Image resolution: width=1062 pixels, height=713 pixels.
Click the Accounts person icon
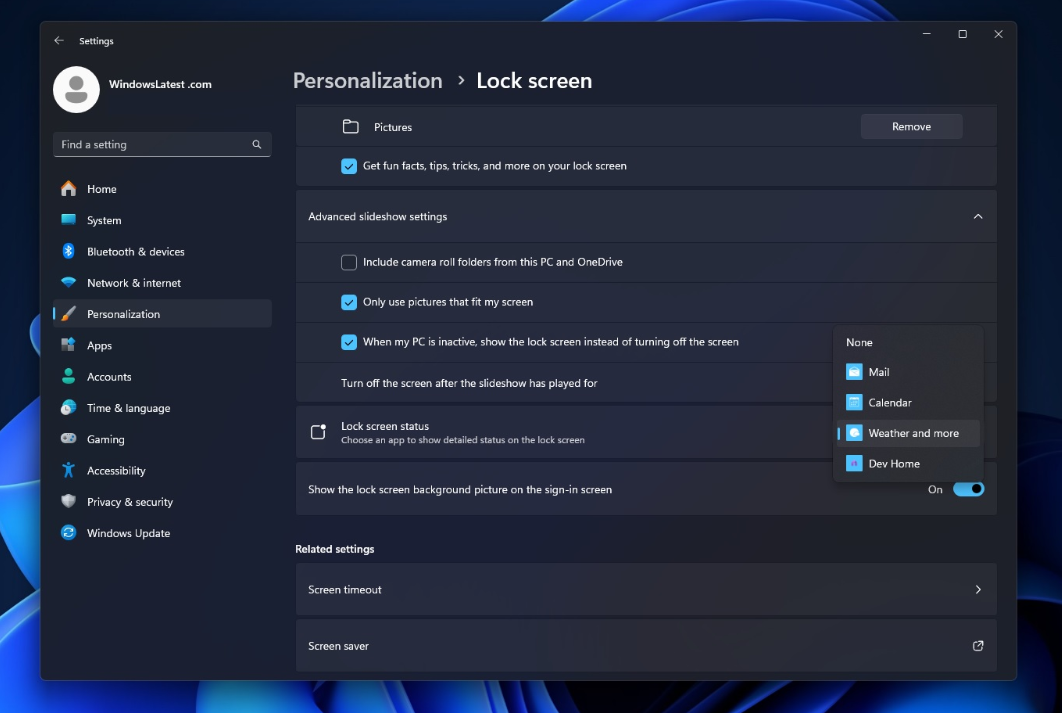[68, 376]
